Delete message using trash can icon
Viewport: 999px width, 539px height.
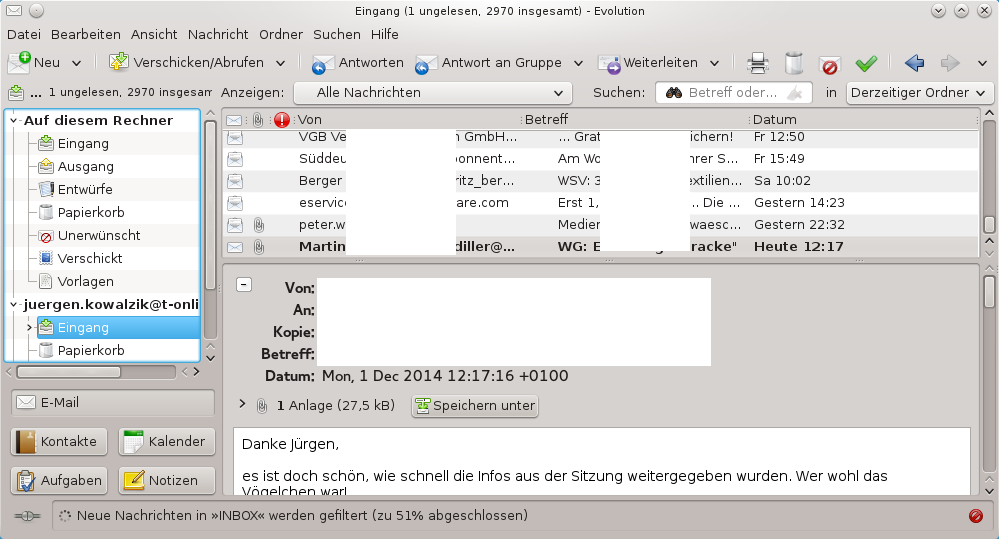pos(794,62)
